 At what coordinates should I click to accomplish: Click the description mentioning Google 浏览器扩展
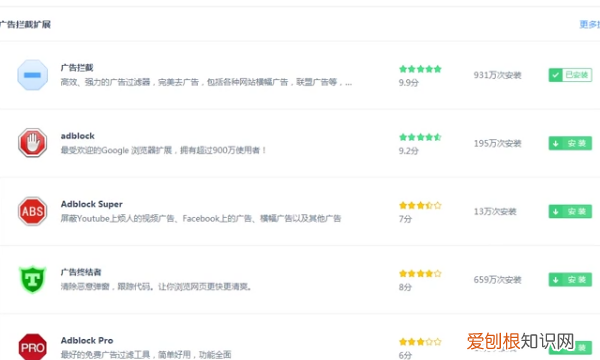click(x=163, y=150)
